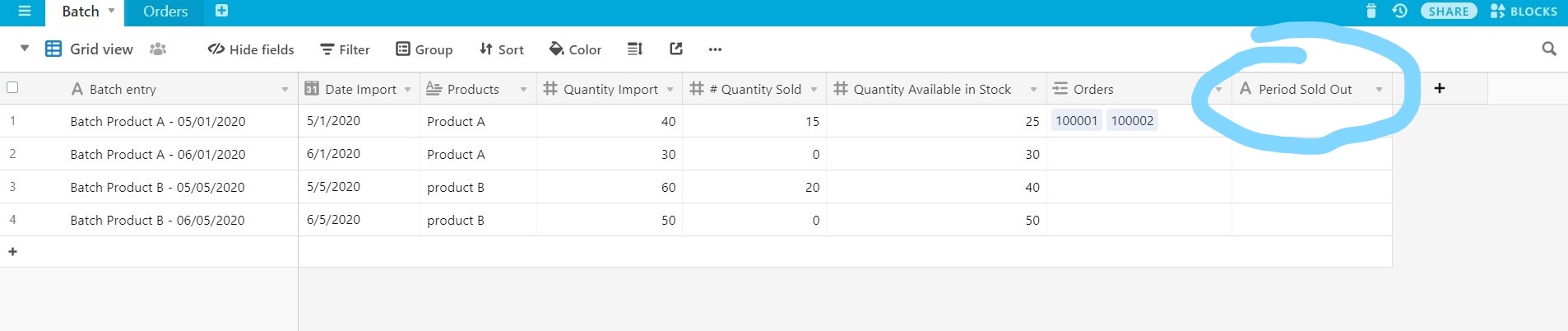
Task: Add a new row with plus icon
Action: 12,251
